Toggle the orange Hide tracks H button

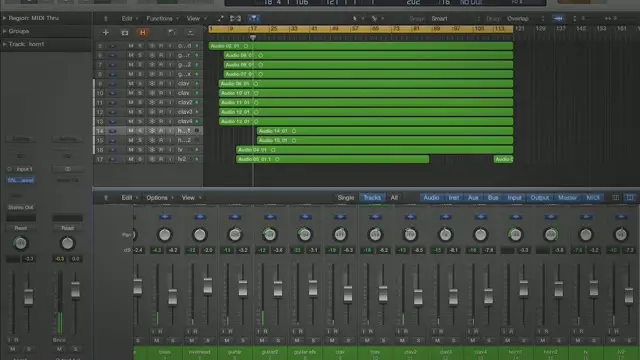coord(142,33)
